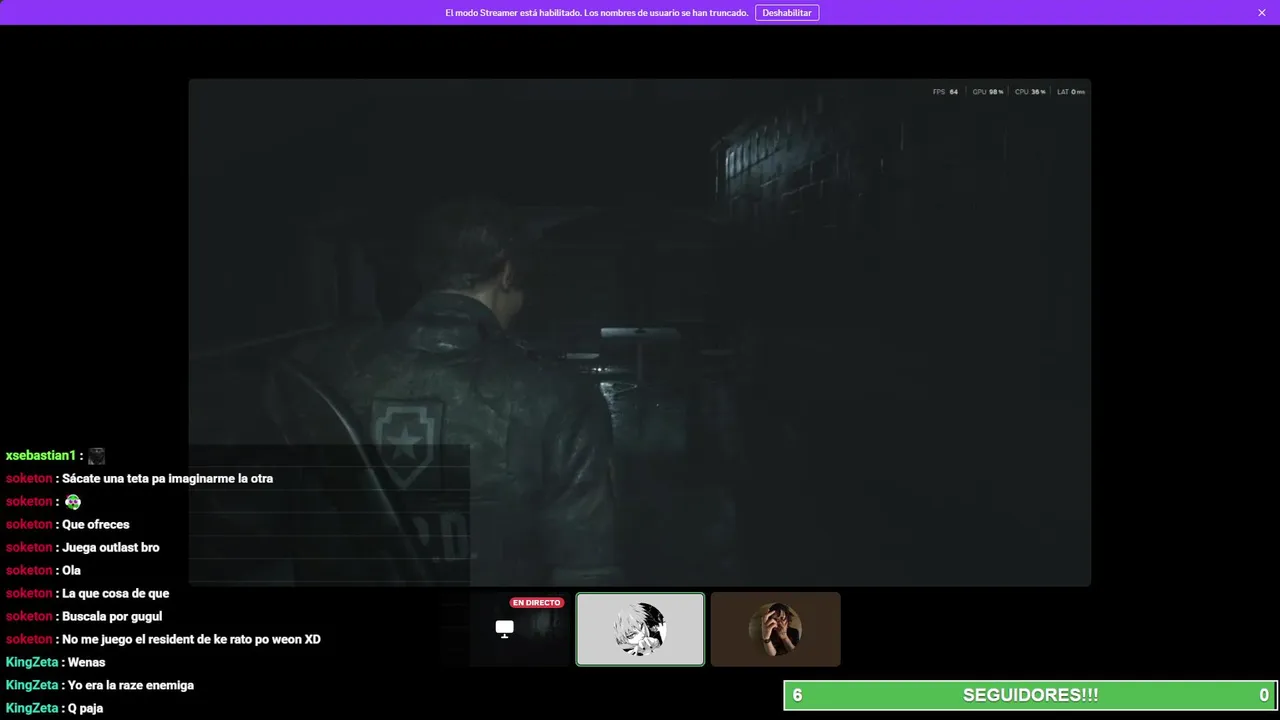
Task: Click the LAT 0 ms readout in the overlay
Action: 1070,92
